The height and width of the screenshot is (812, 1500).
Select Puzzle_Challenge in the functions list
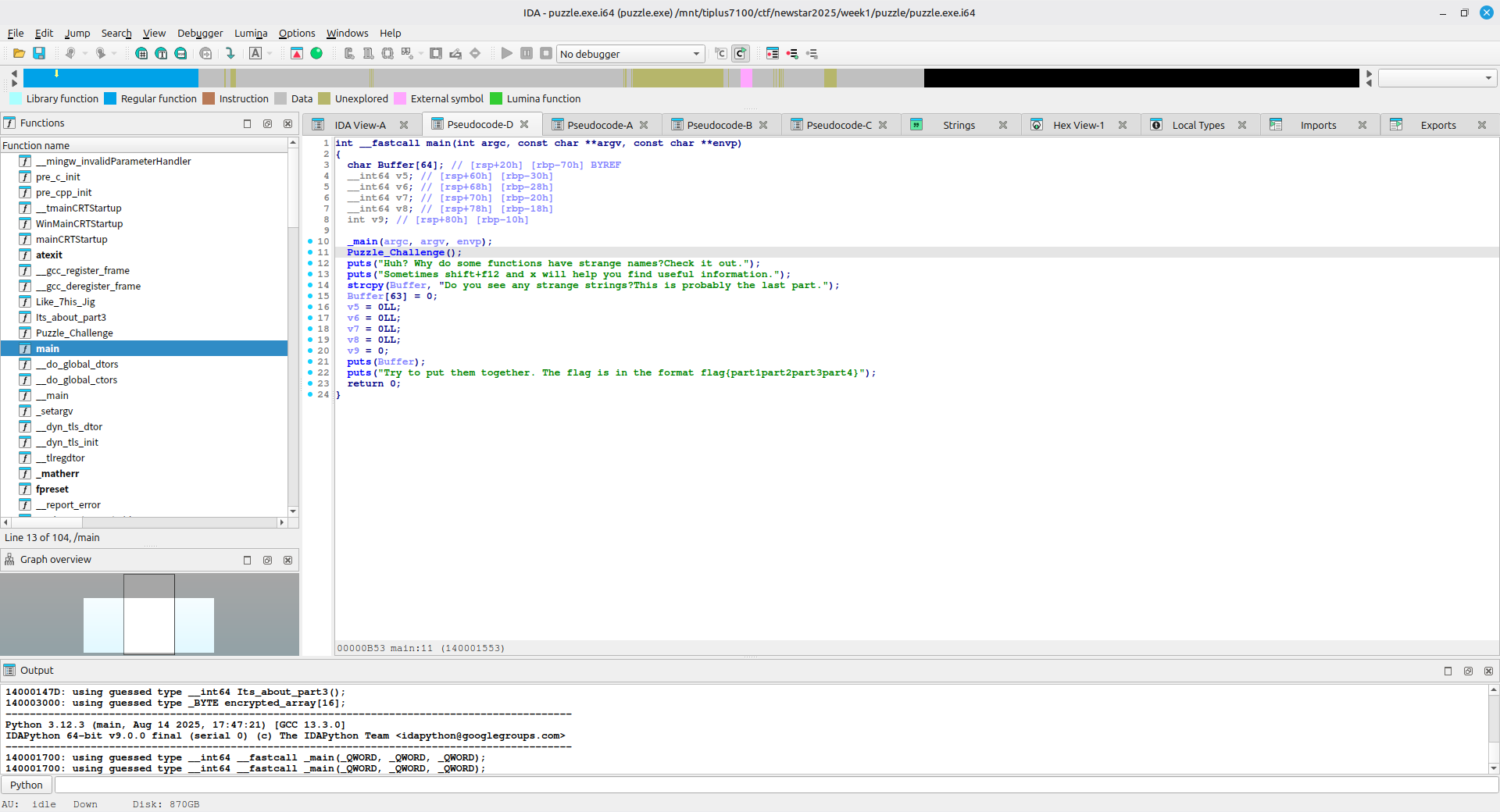click(x=74, y=333)
